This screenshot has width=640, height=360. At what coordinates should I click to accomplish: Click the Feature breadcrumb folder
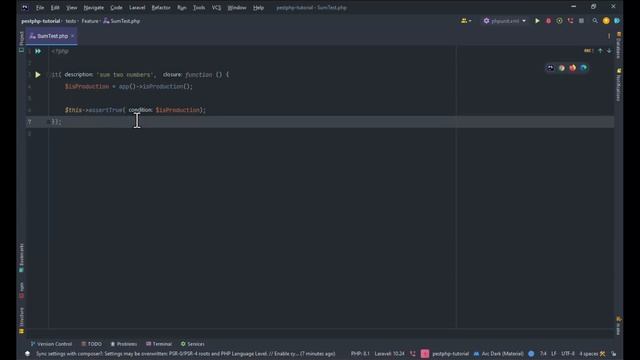[90, 21]
